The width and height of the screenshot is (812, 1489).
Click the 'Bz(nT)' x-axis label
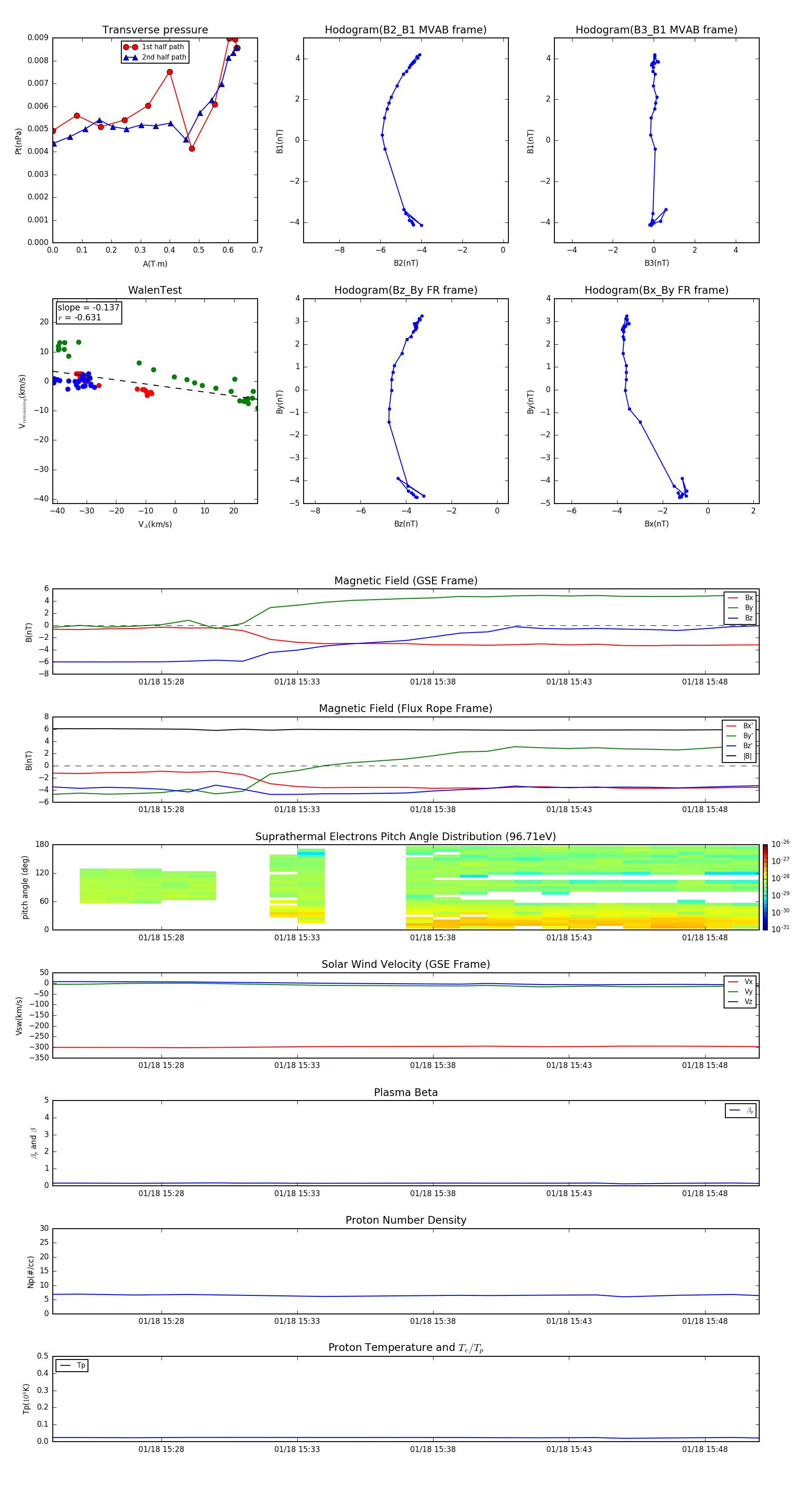406,524
